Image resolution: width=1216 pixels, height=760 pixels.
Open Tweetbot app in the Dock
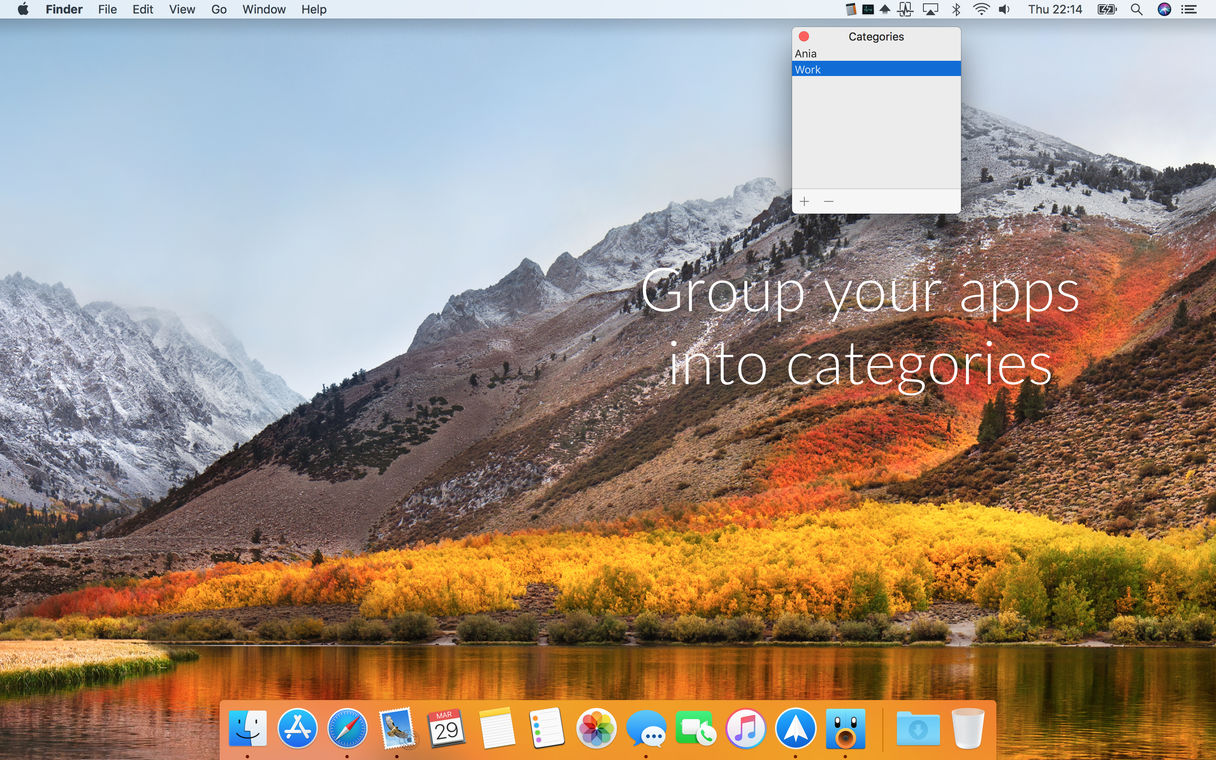click(845, 728)
